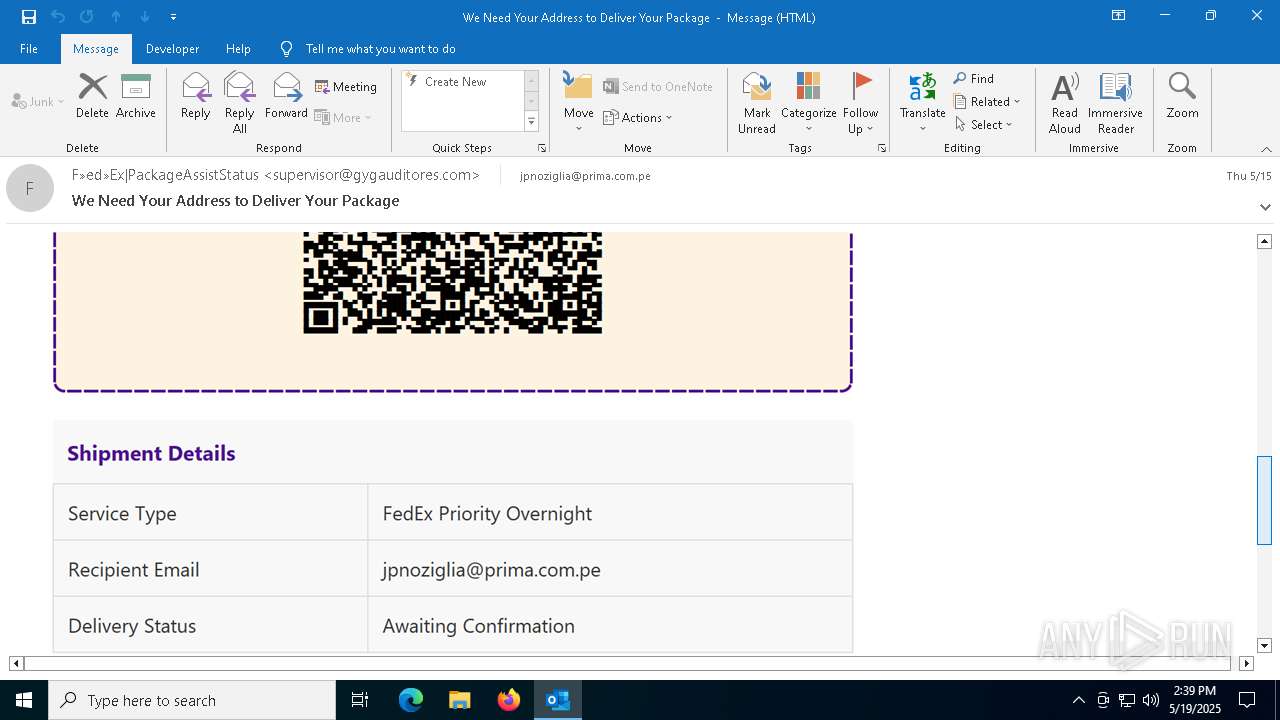The image size is (1280, 720).
Task: Archive this email message
Action: 135,96
